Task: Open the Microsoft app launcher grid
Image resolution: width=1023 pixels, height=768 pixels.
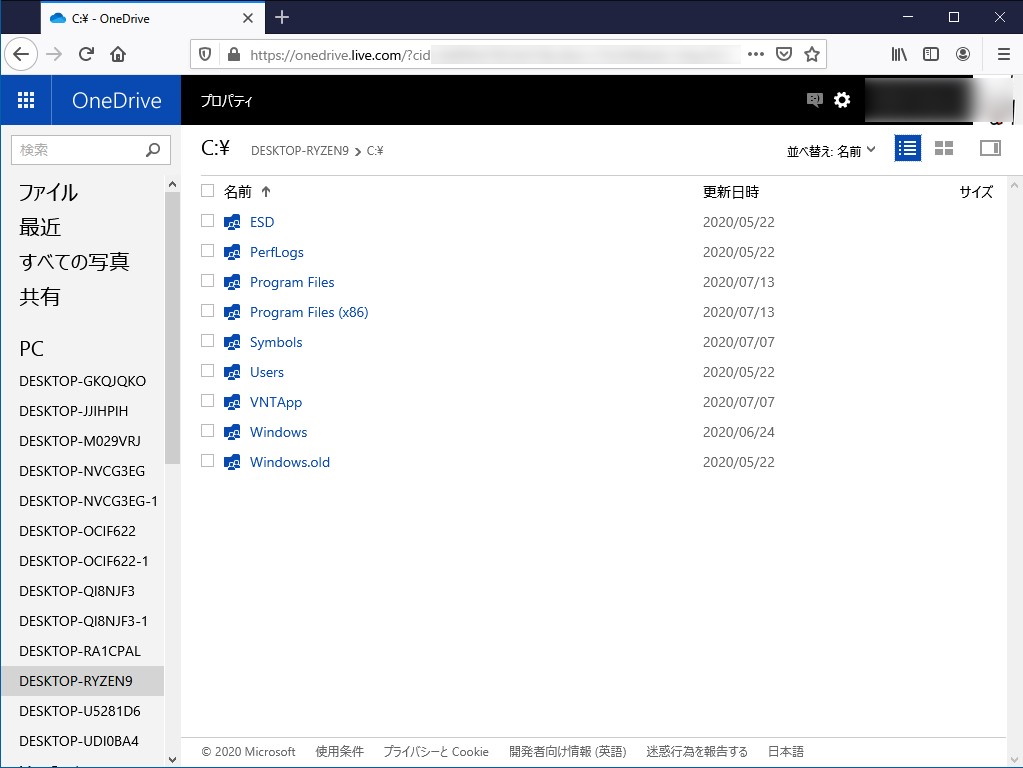Action: click(x=26, y=100)
